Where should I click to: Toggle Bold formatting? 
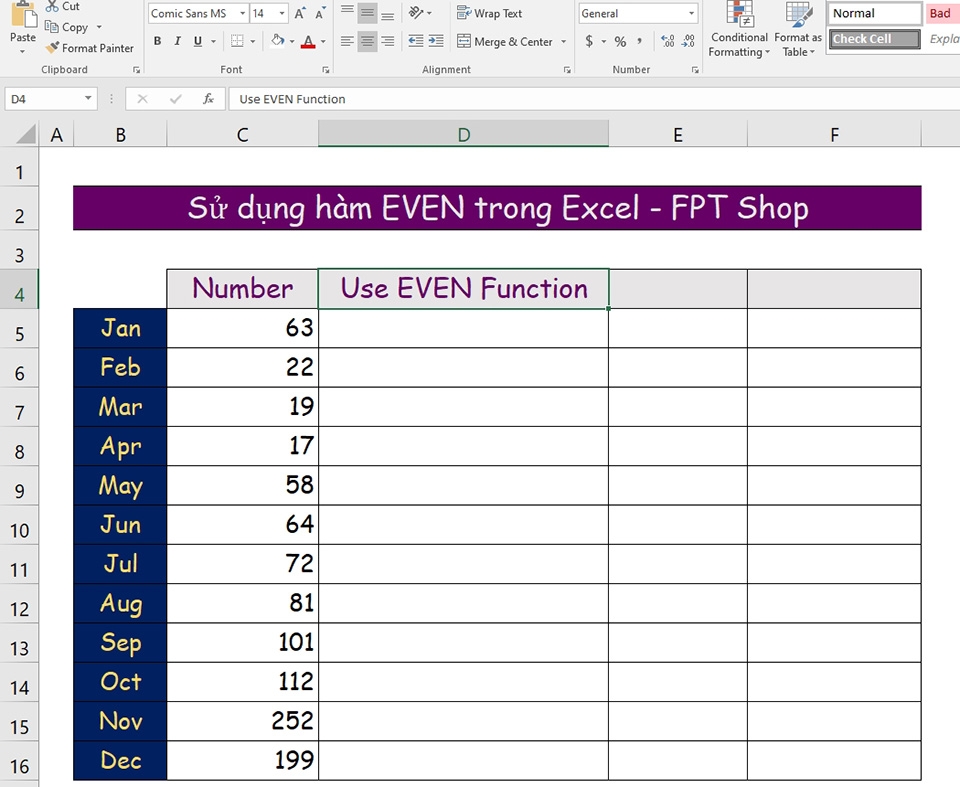[157, 41]
